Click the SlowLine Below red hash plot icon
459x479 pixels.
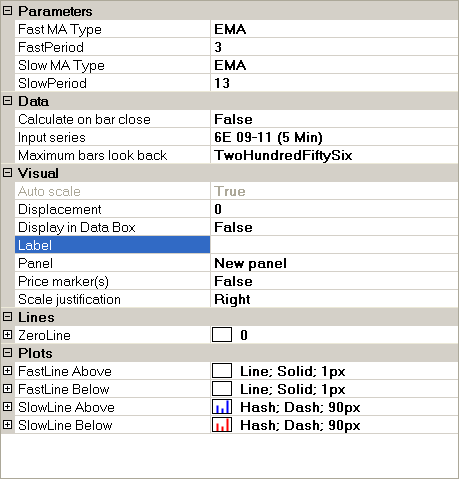222,425
